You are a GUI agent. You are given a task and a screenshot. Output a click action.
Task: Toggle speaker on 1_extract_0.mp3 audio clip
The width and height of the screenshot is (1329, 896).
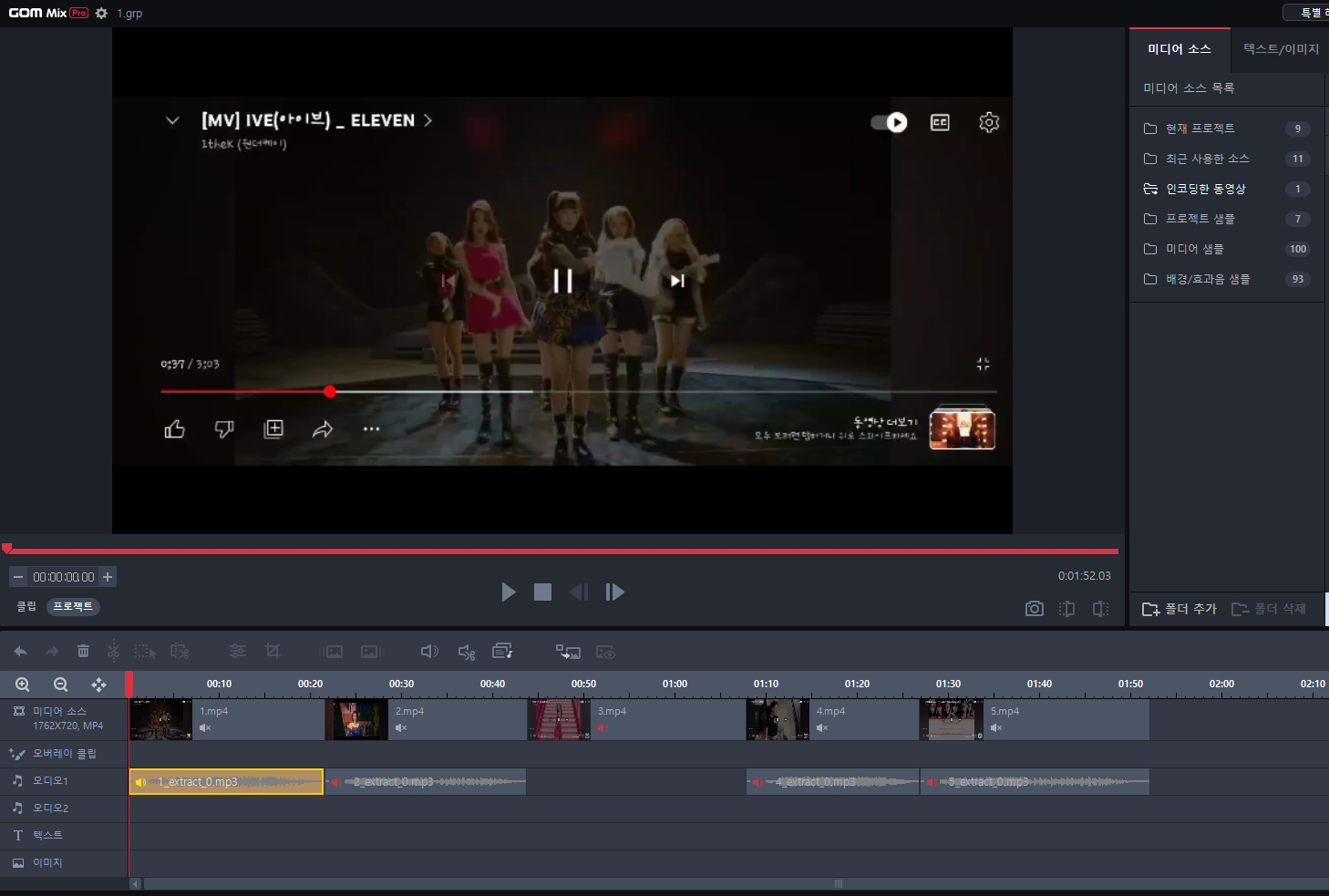[140, 782]
